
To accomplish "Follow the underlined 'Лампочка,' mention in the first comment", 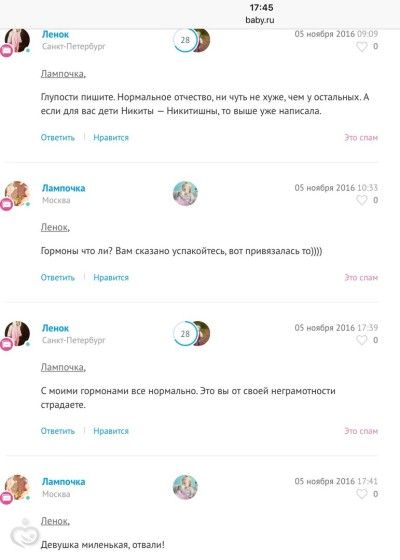I will coord(63,74).
